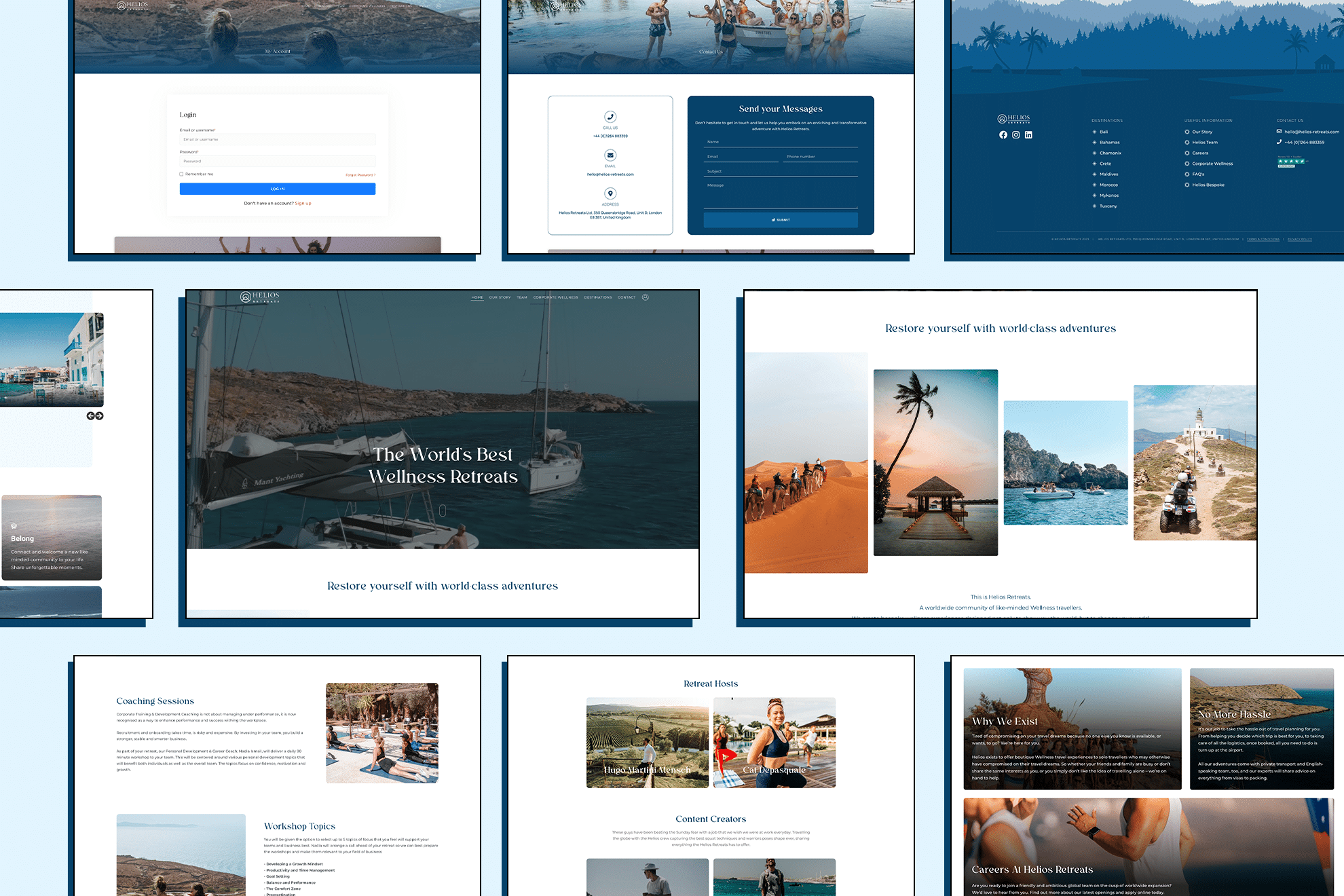Click the Helios logo on the My Account page

pos(132,6)
